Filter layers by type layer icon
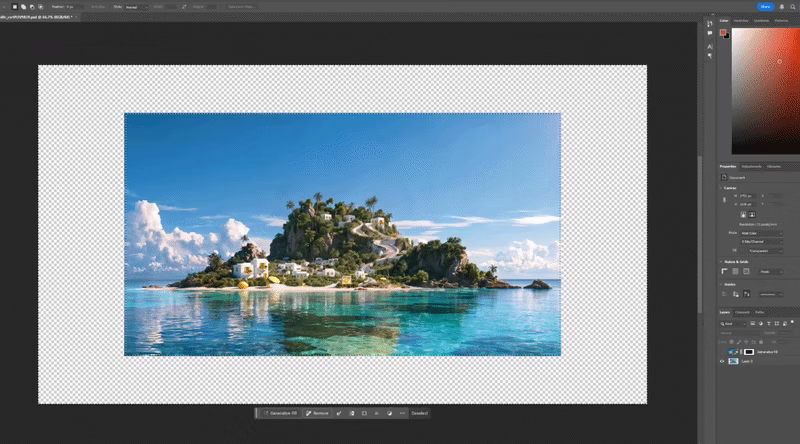This screenshot has width=800, height=444. coord(768,324)
